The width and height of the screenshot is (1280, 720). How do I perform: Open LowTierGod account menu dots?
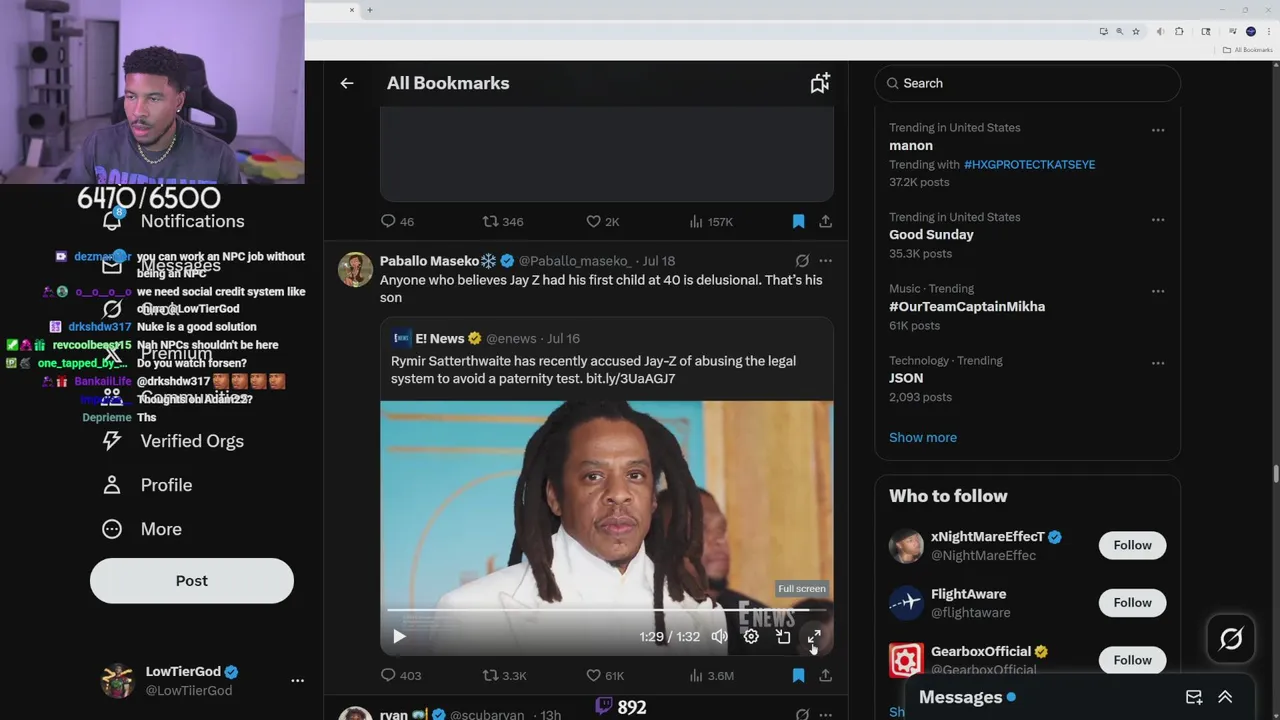tap(297, 680)
